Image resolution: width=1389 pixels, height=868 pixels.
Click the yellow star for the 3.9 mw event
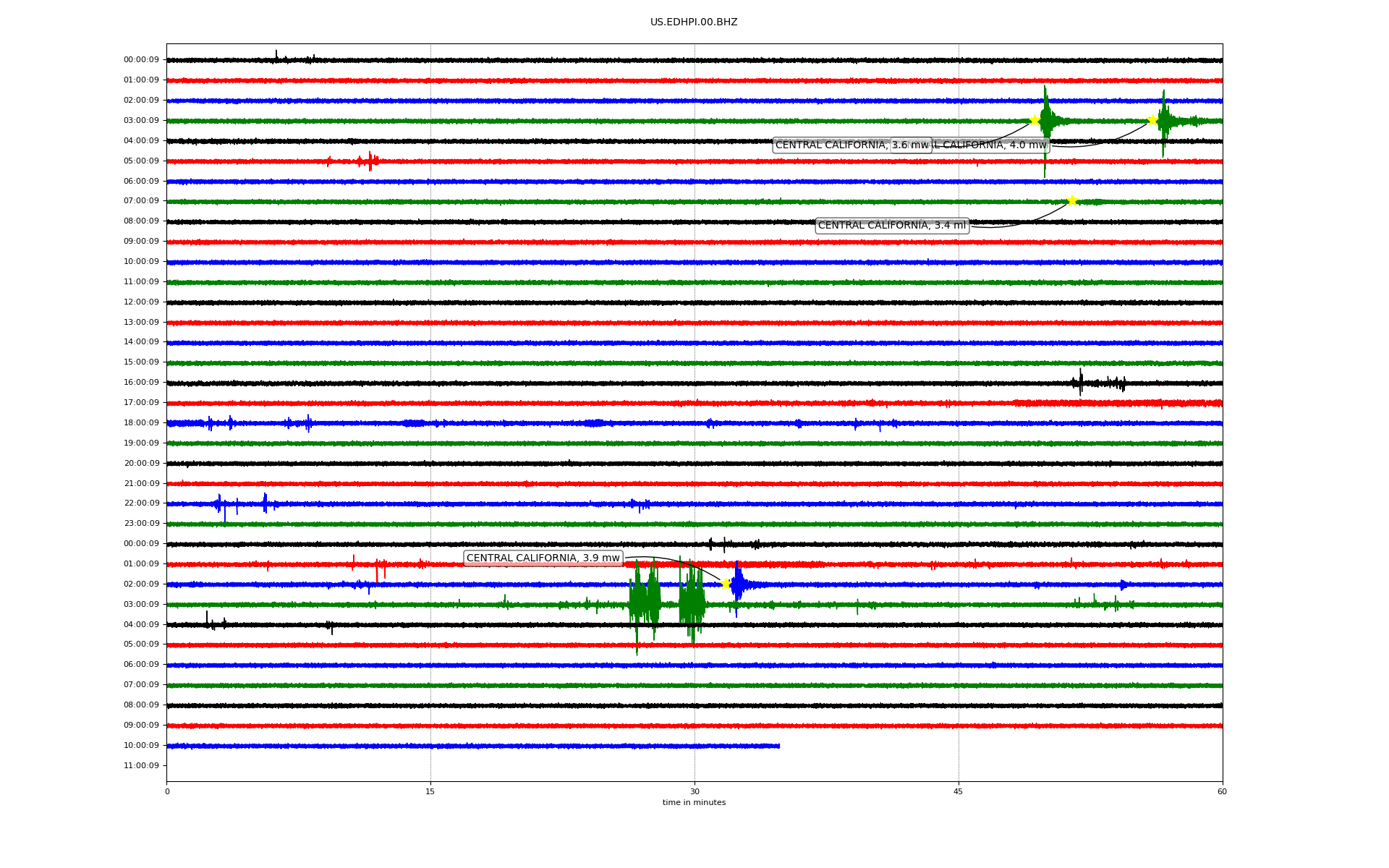coord(726,584)
